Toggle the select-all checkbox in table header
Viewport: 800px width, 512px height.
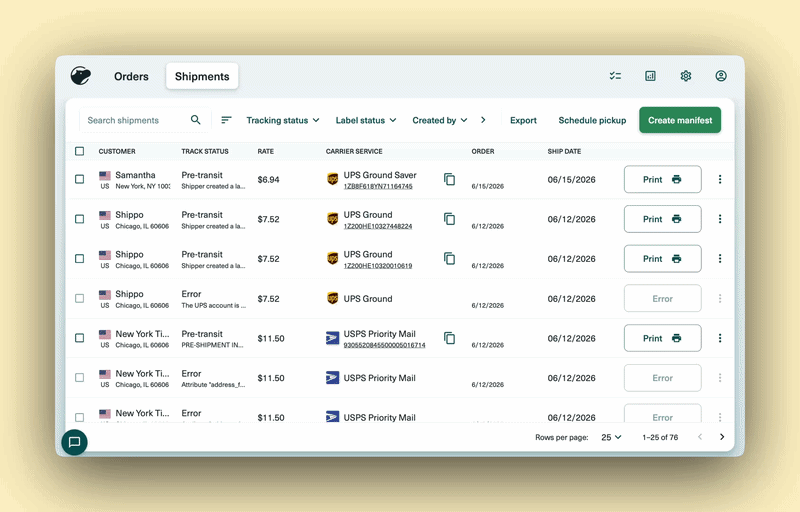[80, 151]
